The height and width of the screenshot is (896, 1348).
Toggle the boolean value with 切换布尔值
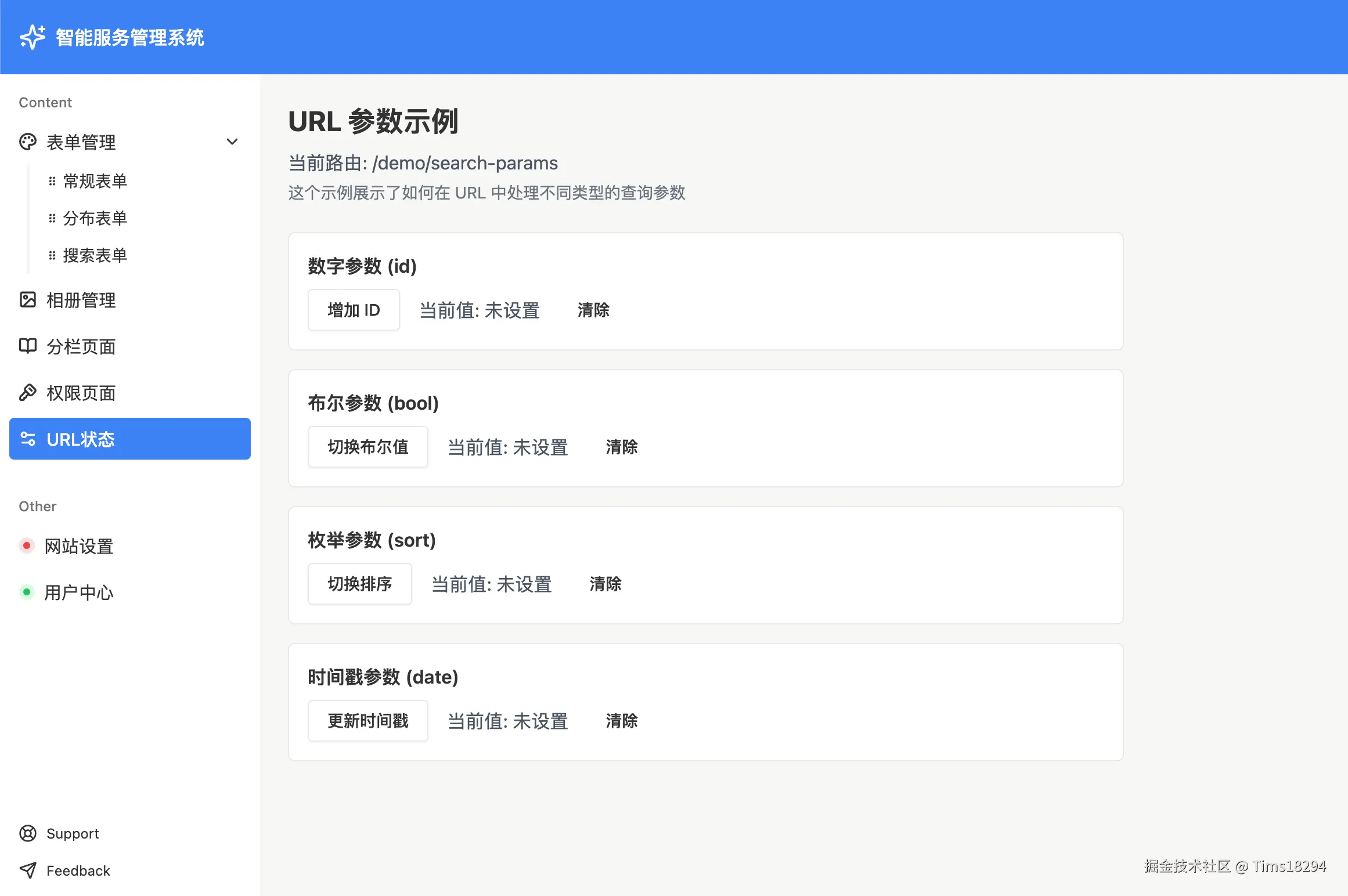click(x=367, y=447)
